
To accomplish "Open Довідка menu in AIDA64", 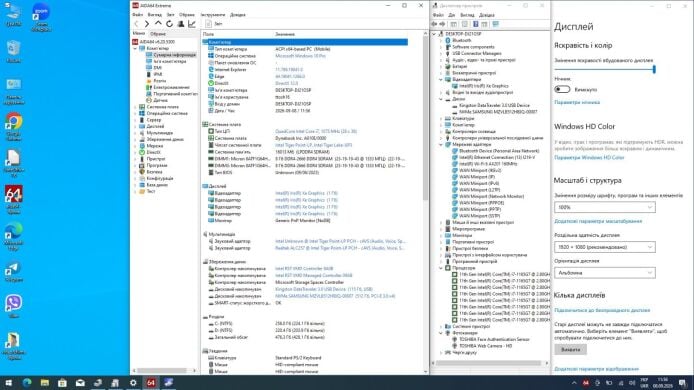I will click(238, 15).
